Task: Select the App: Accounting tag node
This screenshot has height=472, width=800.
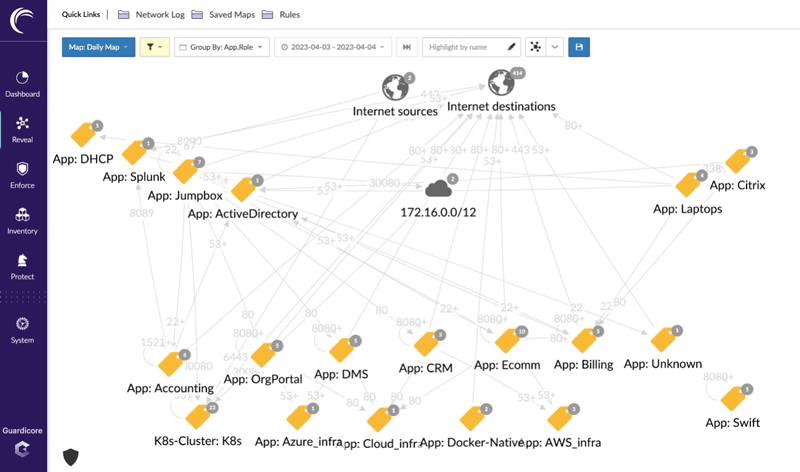Action: 170,364
